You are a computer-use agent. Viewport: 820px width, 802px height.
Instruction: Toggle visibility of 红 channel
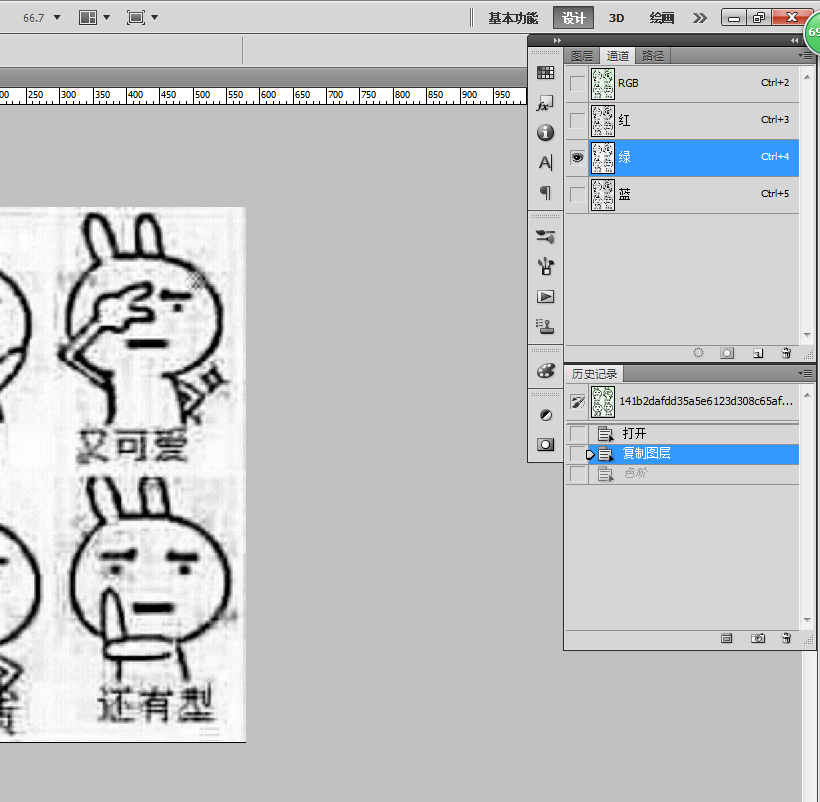click(577, 120)
